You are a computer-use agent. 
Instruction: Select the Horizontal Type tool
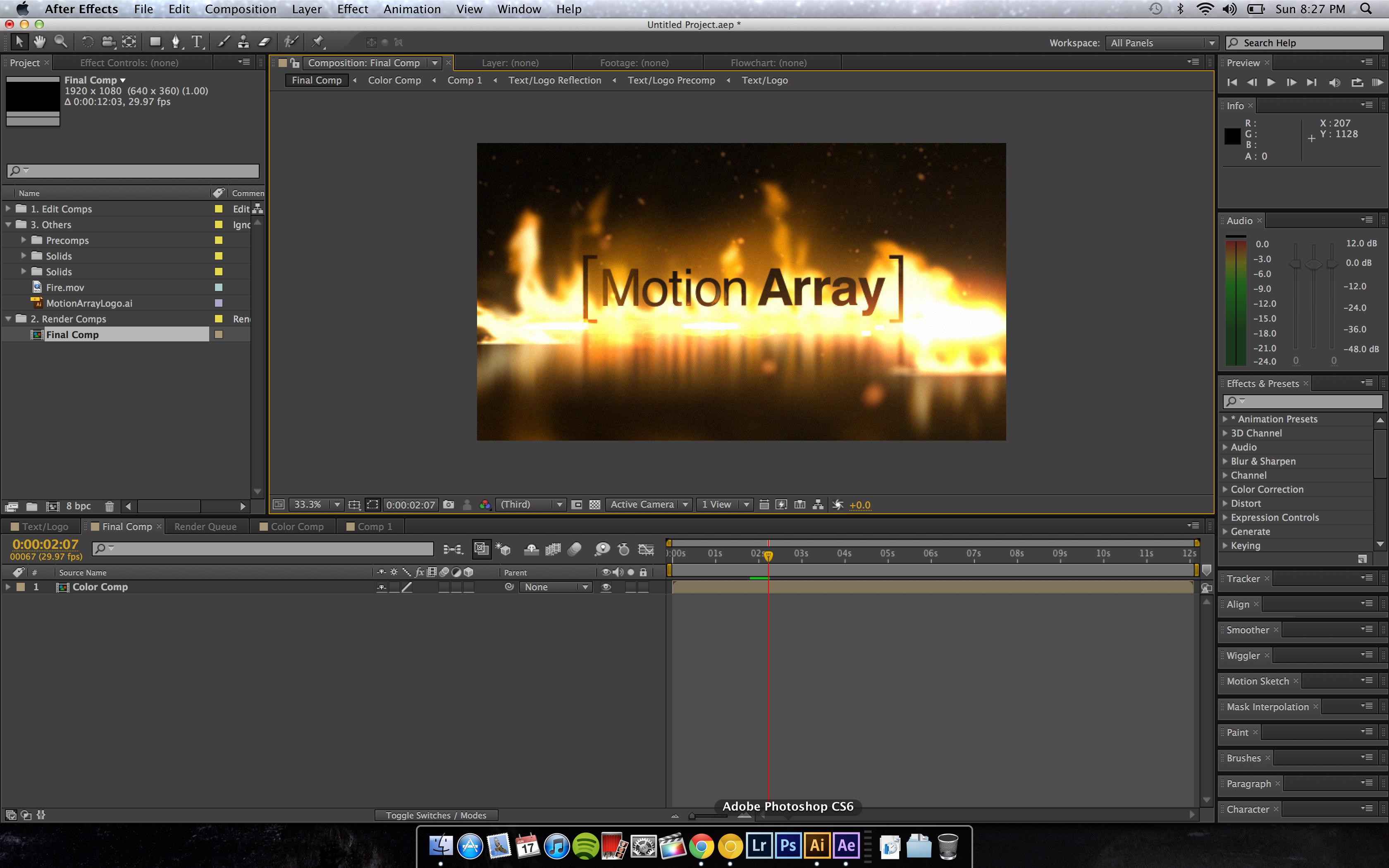[197, 41]
